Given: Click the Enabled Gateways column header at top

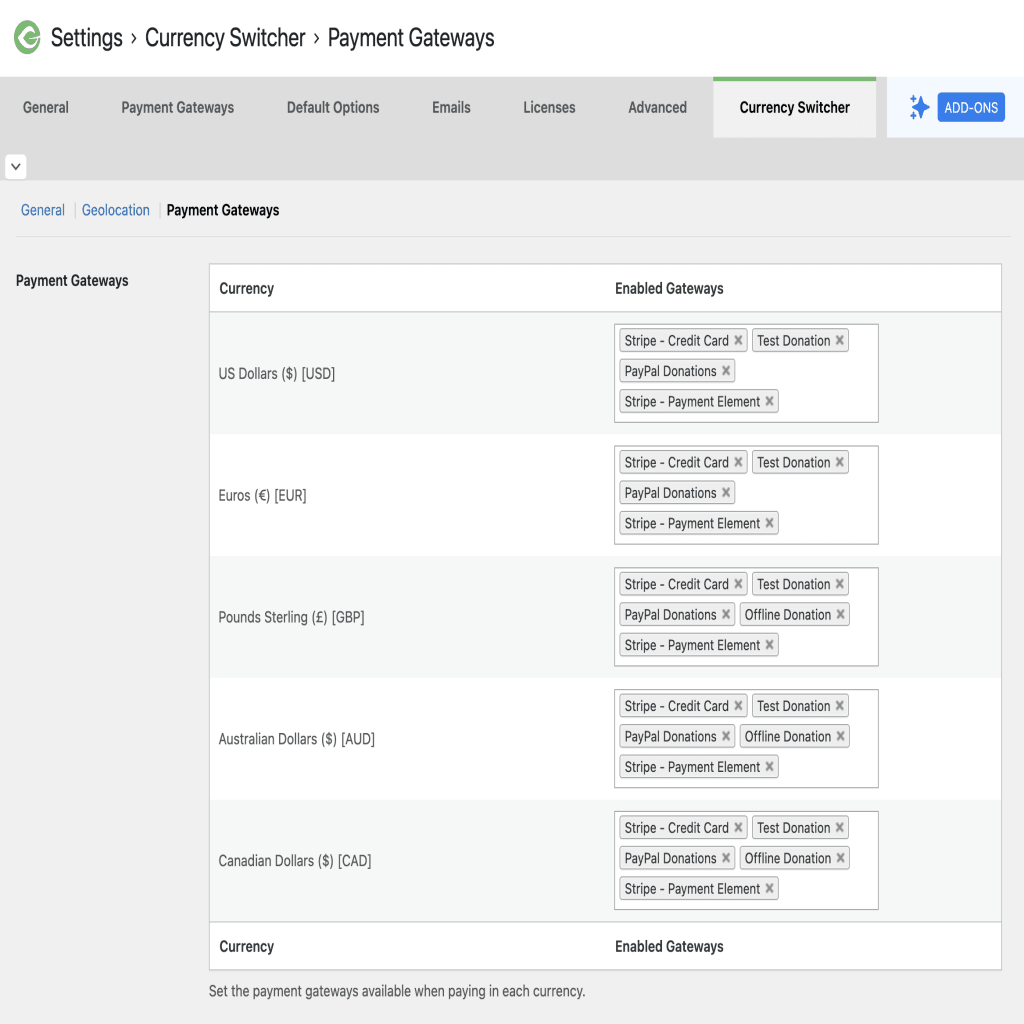Looking at the screenshot, I should pos(669,289).
